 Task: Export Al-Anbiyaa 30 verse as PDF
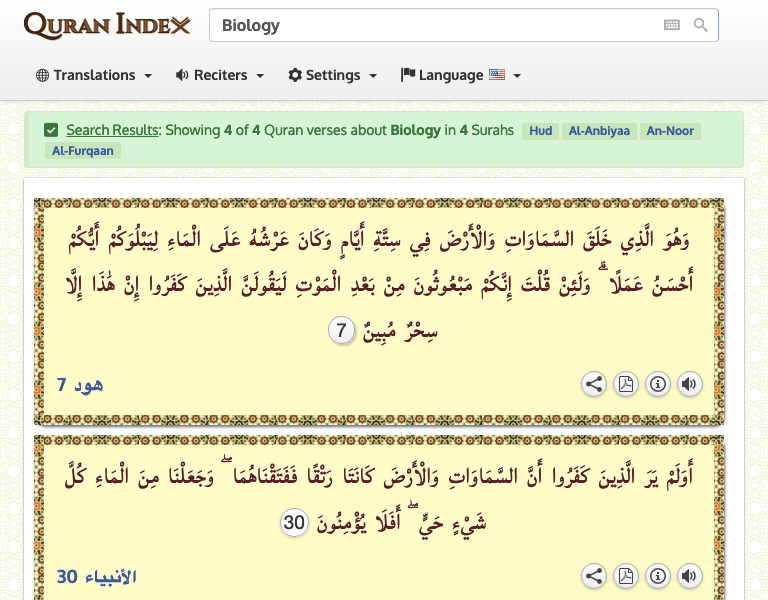click(x=625, y=576)
